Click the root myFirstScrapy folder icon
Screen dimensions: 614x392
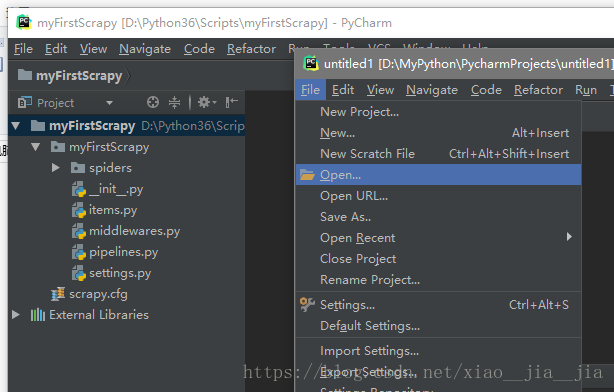pos(38,126)
